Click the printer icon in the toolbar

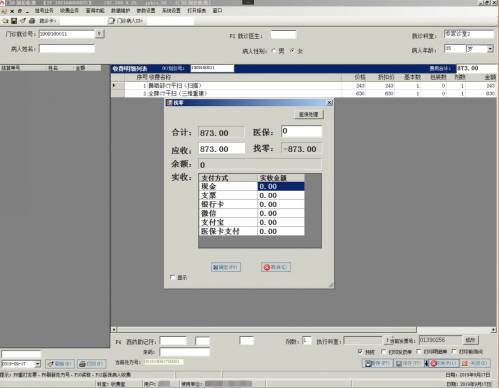pyautogui.click(x=32, y=21)
